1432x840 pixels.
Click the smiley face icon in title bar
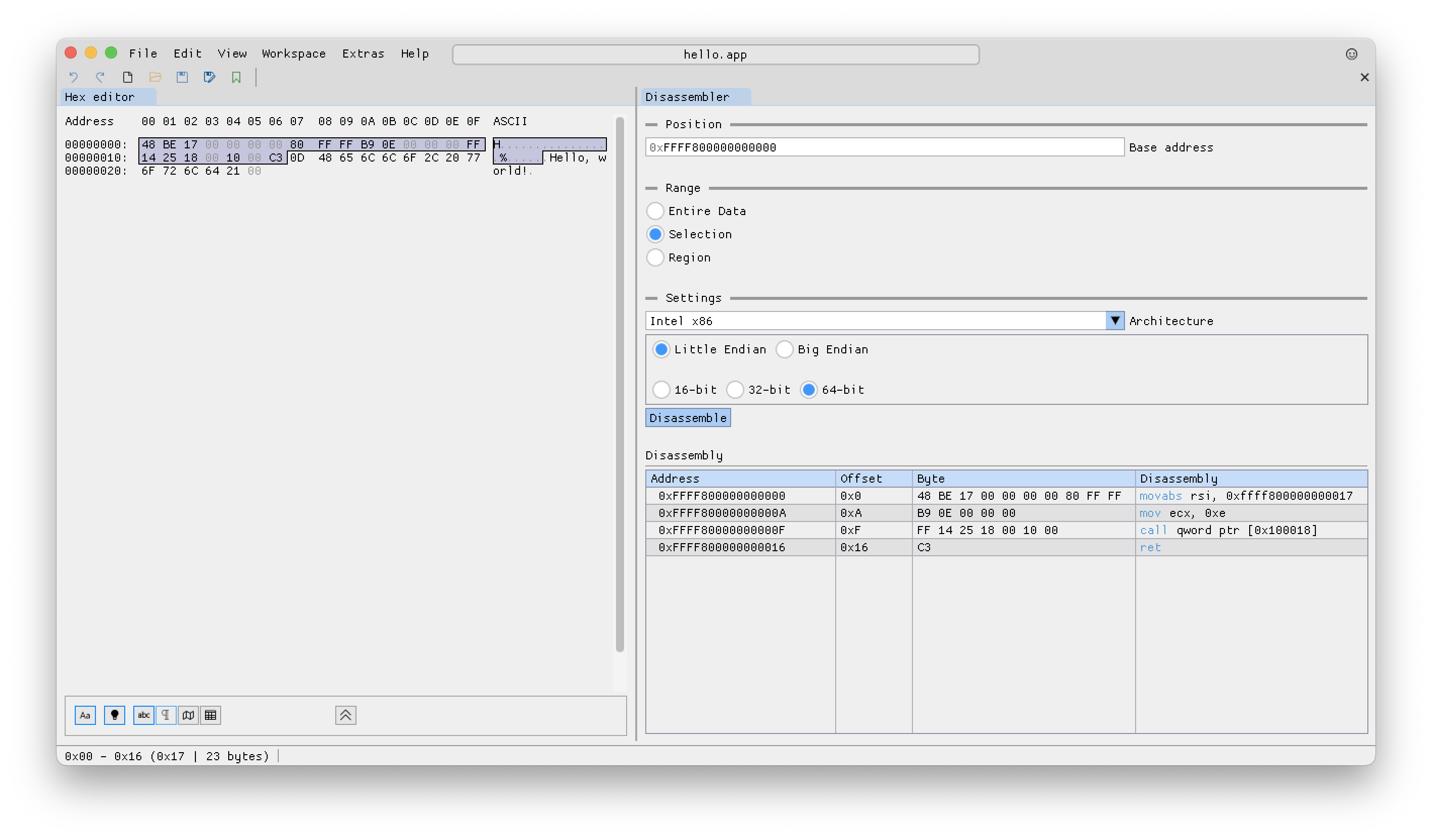1352,54
